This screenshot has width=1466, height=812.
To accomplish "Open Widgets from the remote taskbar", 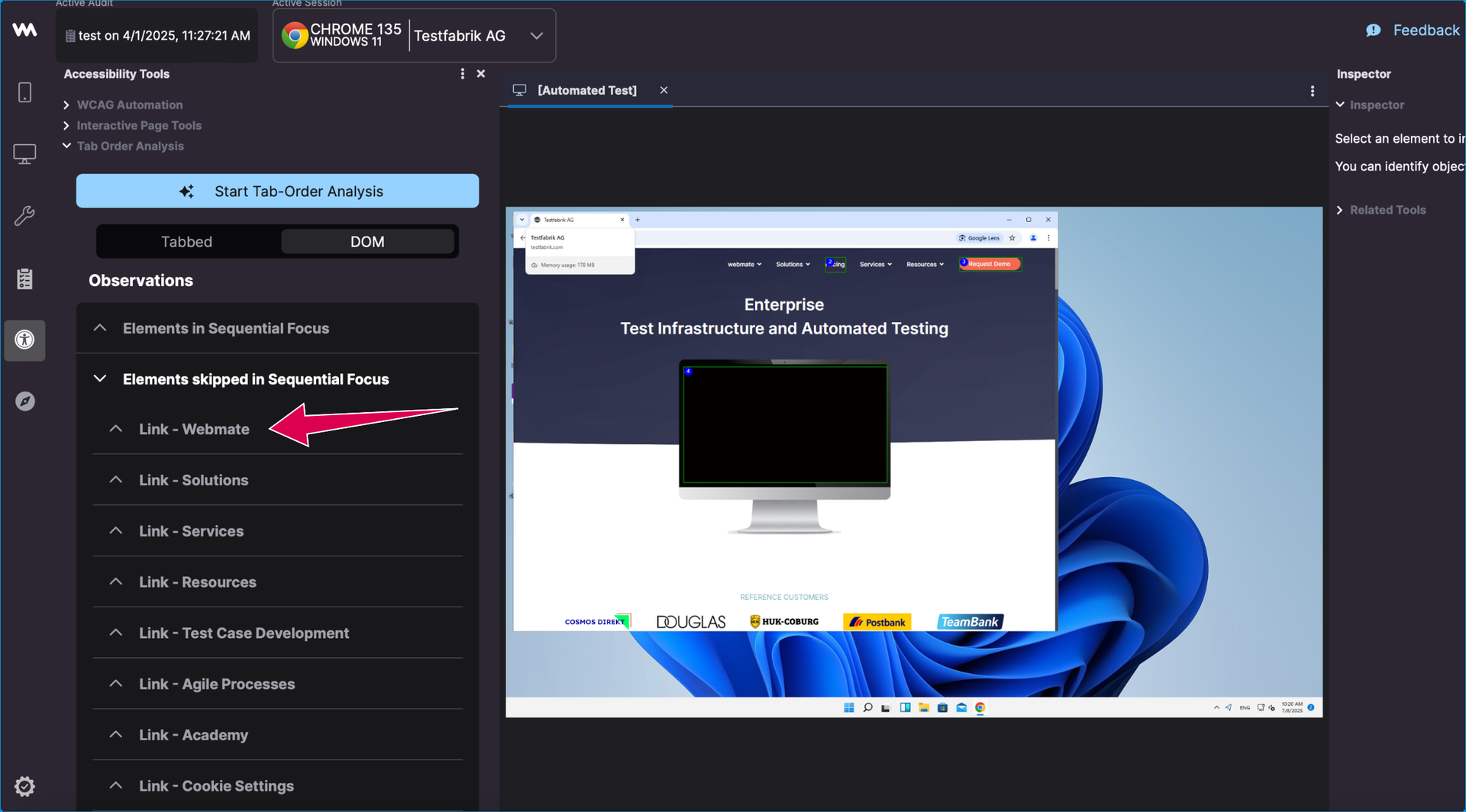I will coord(905,707).
